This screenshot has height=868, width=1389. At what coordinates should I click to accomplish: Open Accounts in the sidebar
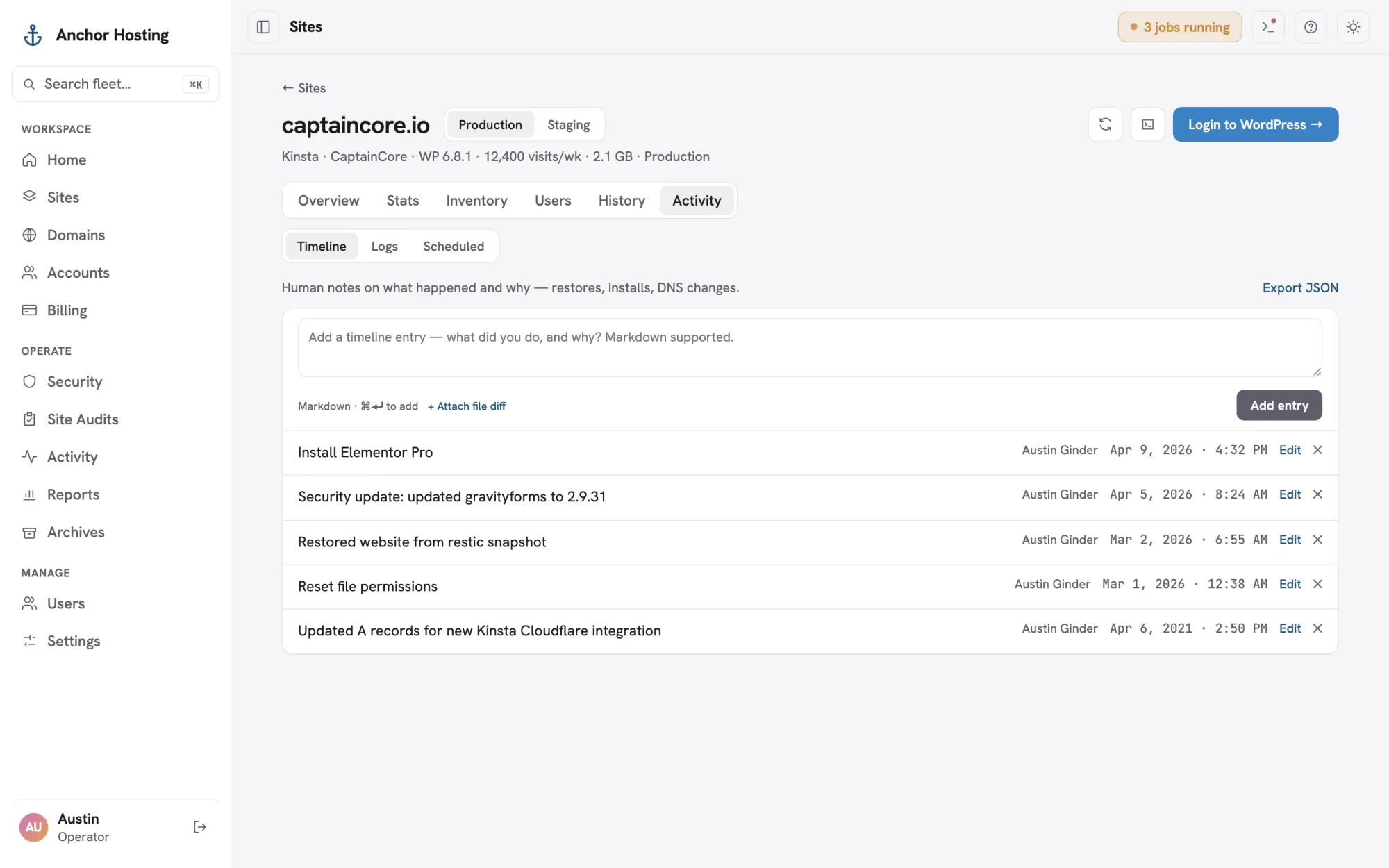(x=115, y=272)
